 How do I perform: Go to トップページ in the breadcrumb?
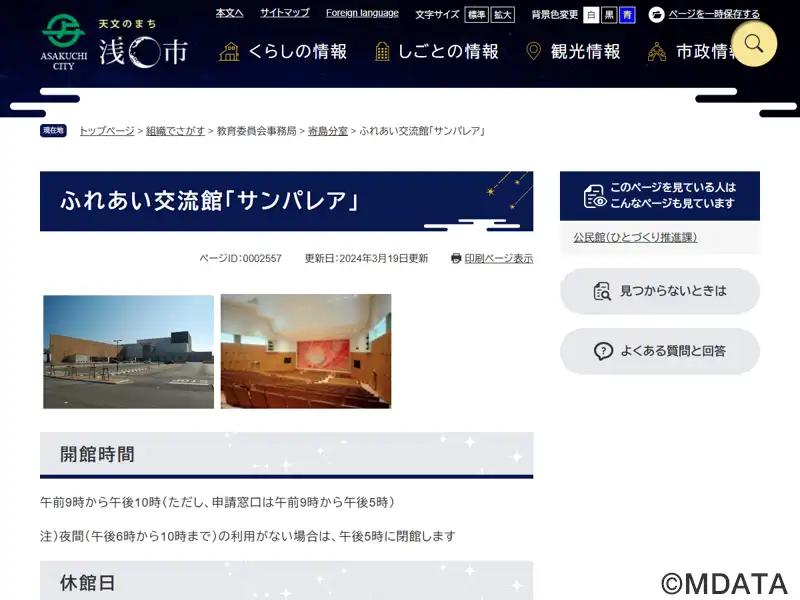click(x=106, y=131)
